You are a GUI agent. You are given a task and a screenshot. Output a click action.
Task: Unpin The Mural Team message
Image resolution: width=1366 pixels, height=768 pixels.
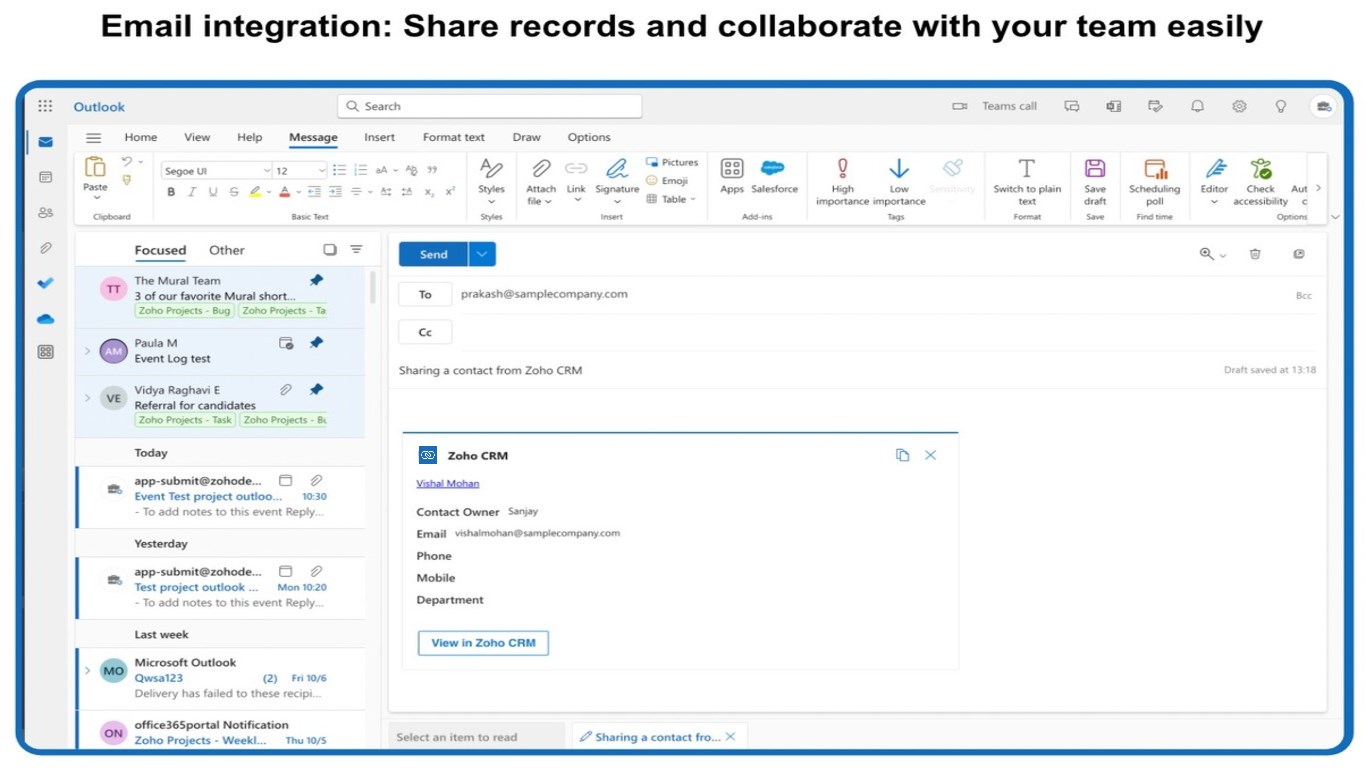[316, 281]
